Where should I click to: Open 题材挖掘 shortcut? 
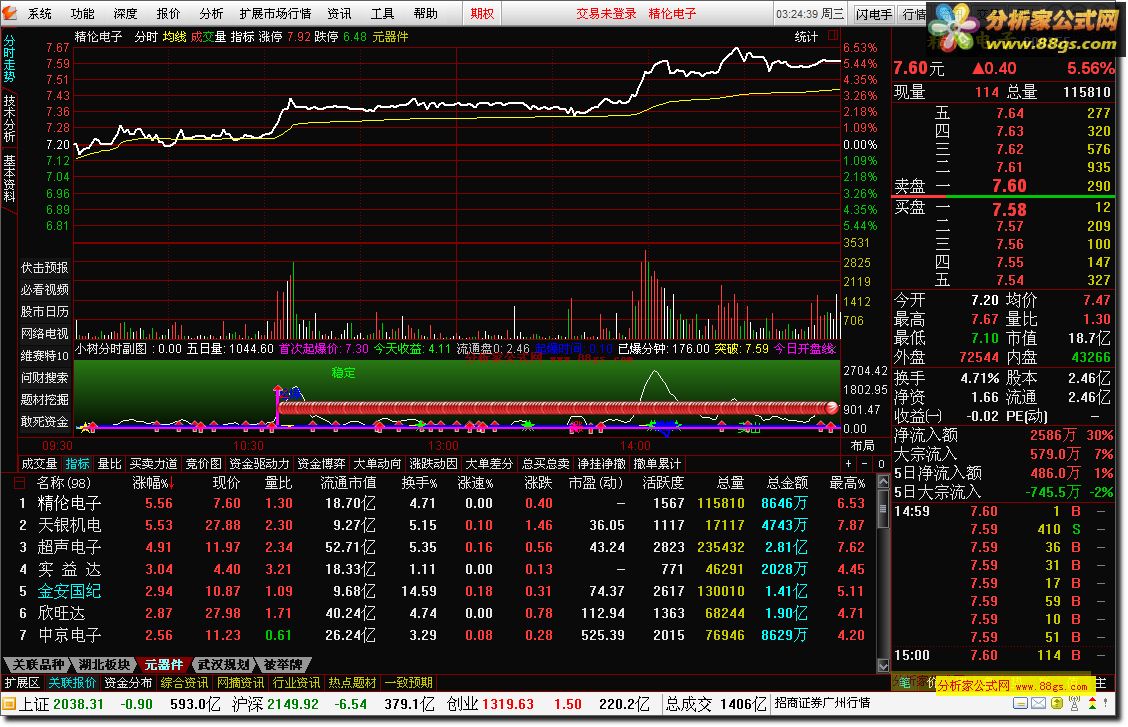click(45, 400)
